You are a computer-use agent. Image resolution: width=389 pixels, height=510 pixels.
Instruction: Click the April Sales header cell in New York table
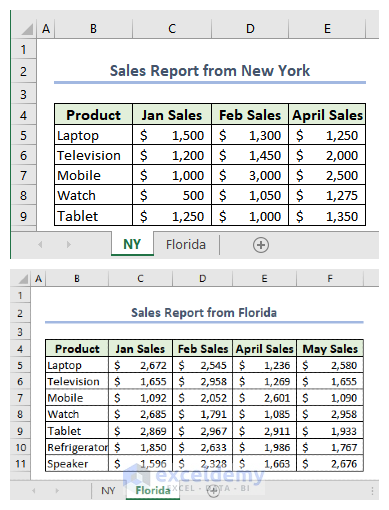pyautogui.click(x=327, y=115)
